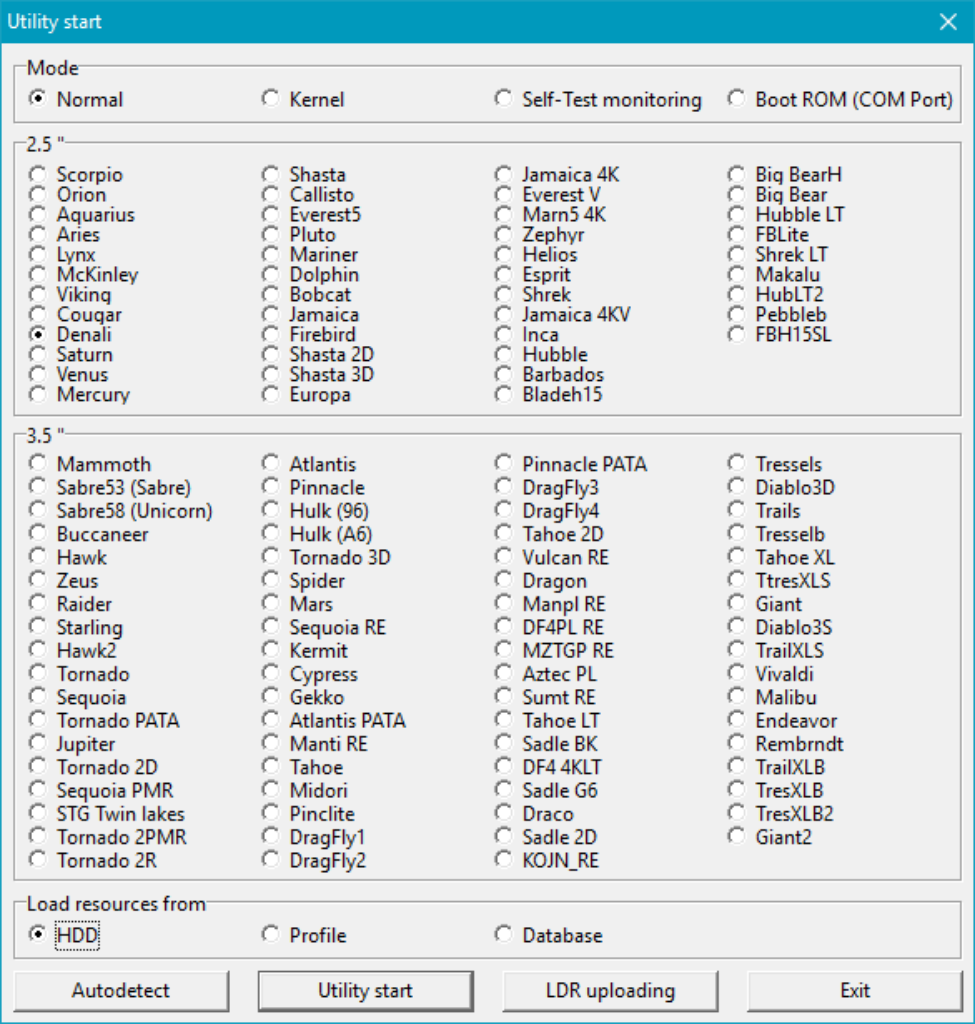Screen dimensions: 975x1024
Task: Choose Self-Test monitoring mode
Action: pyautogui.click(x=504, y=99)
